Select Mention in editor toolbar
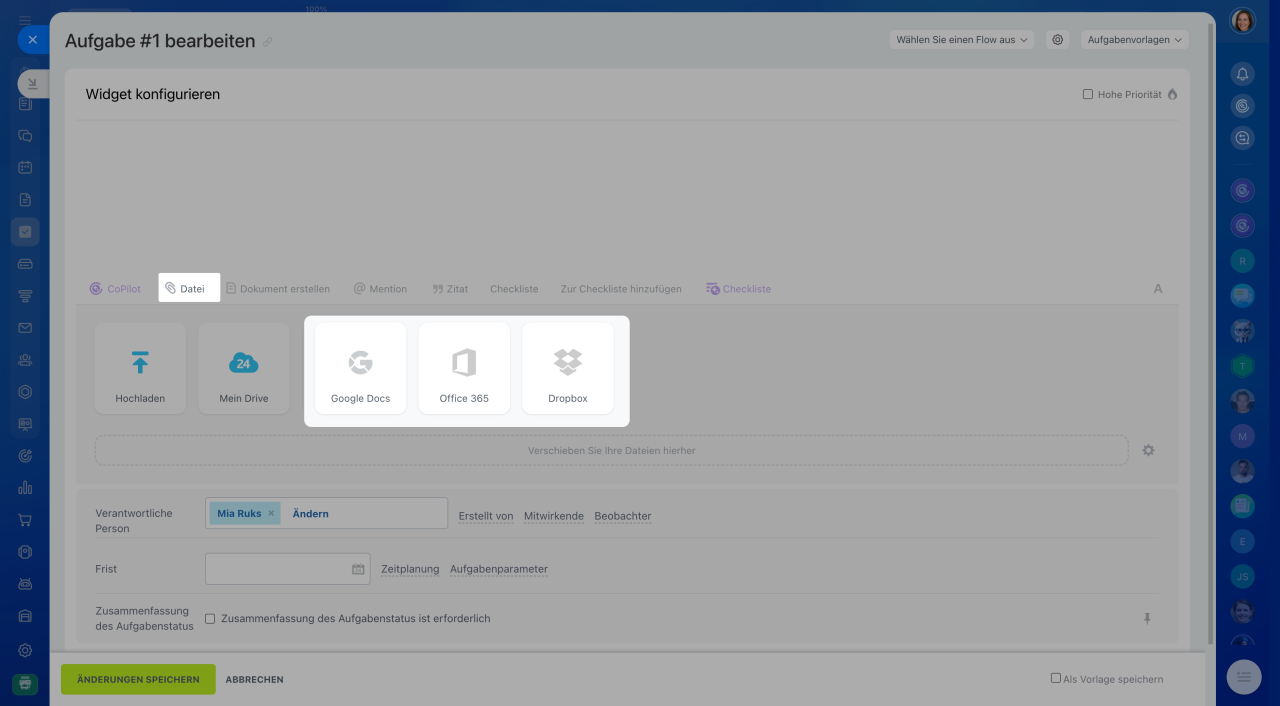 point(380,289)
